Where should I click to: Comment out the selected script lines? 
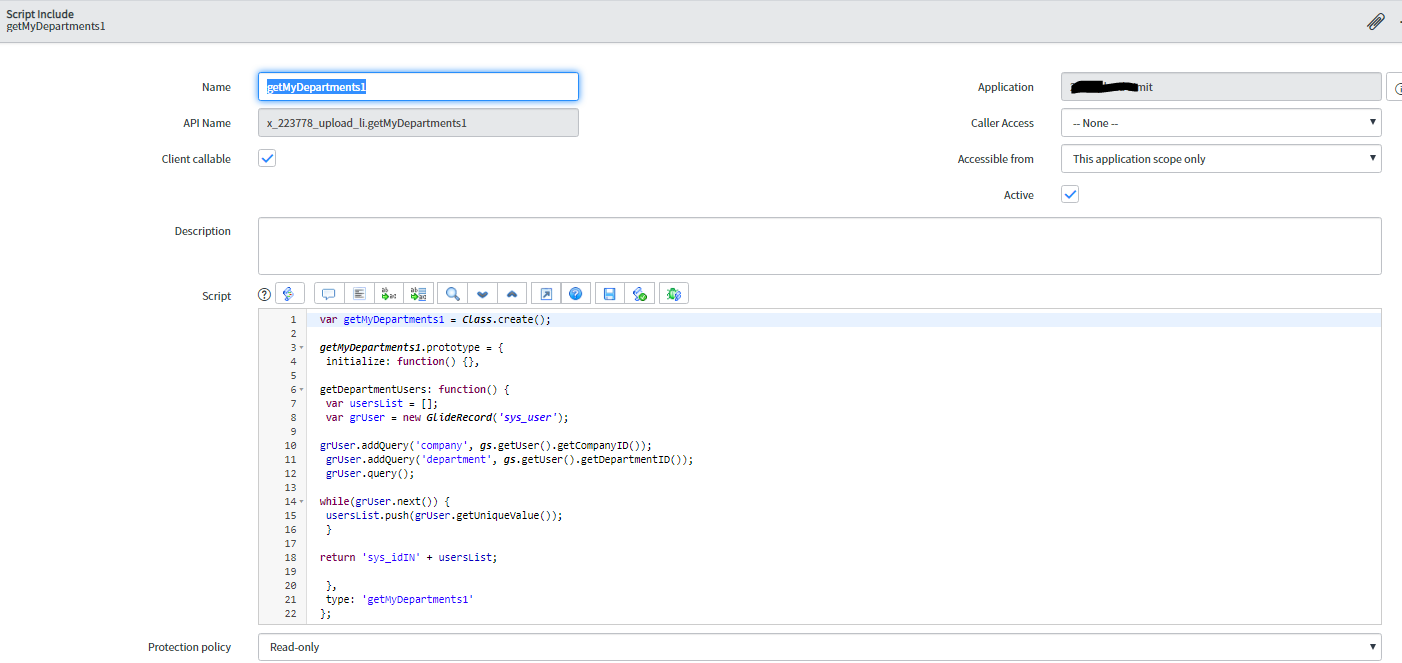(328, 293)
